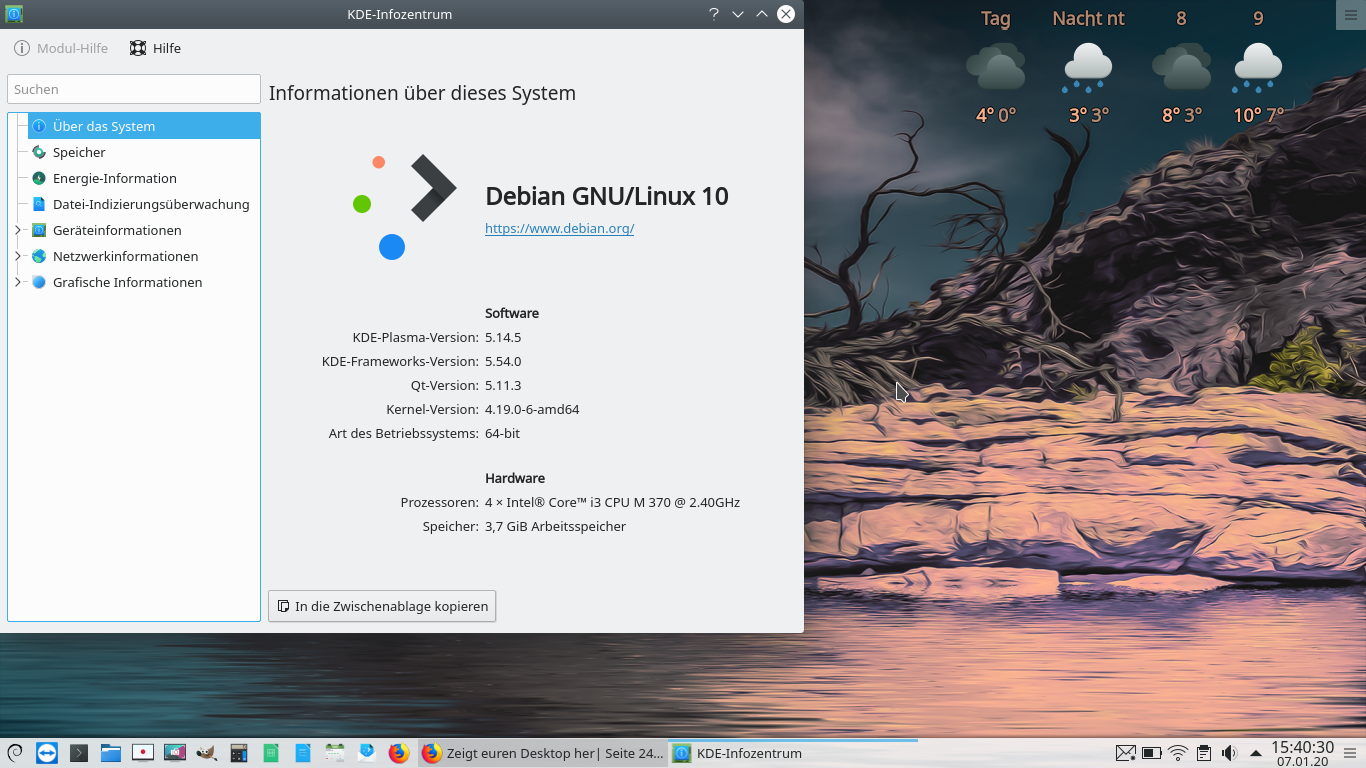
Task: Open LibreOffice Writer from the taskbar
Action: click(302, 753)
